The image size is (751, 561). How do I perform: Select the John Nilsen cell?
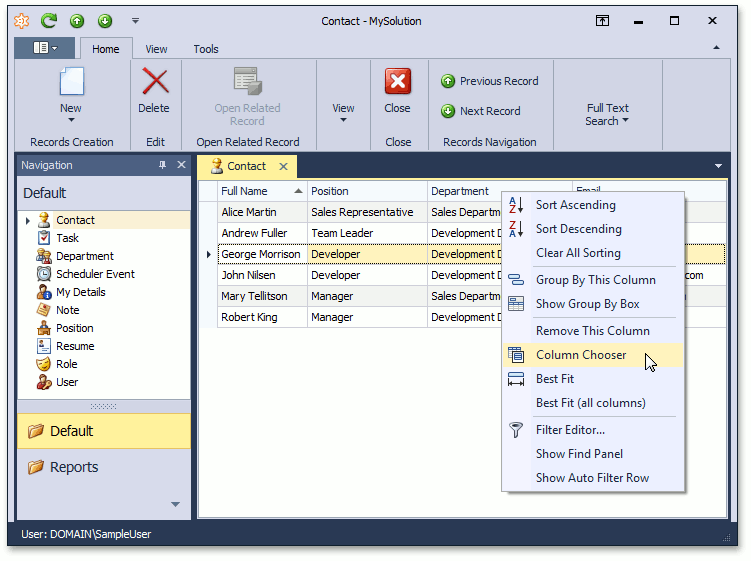[262, 275]
